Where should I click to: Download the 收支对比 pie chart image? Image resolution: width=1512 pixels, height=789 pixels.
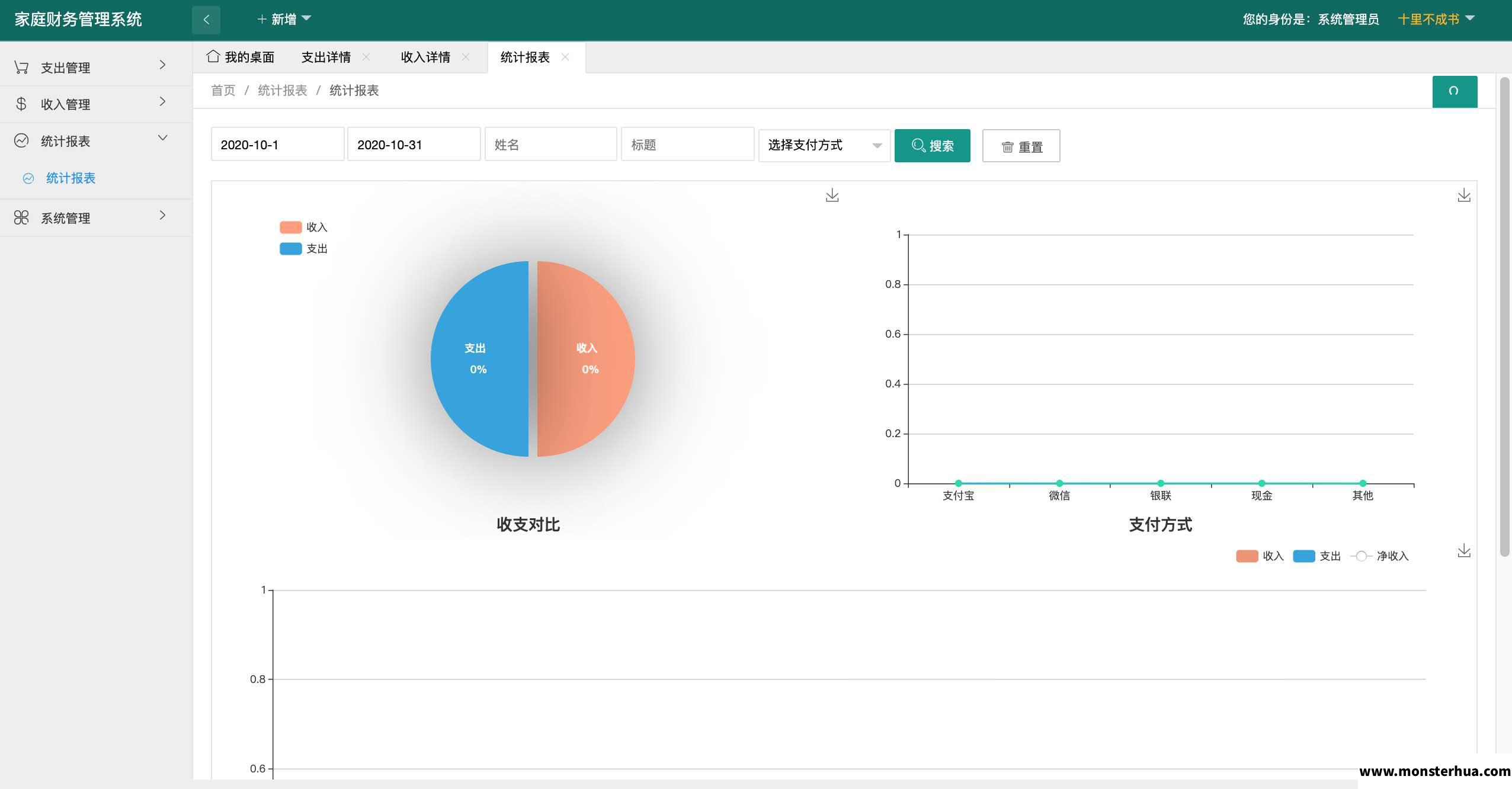[832, 195]
